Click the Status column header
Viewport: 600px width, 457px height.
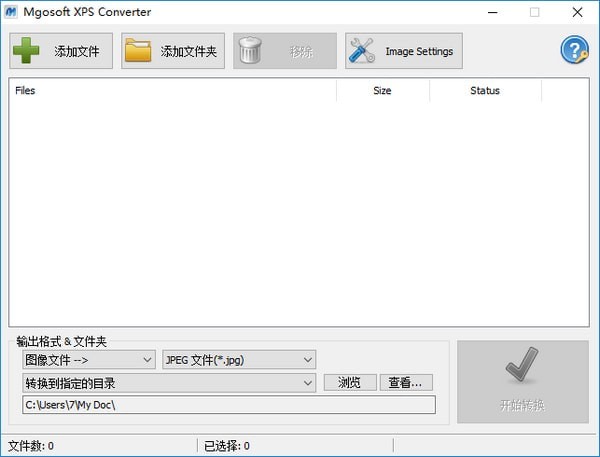click(x=485, y=91)
